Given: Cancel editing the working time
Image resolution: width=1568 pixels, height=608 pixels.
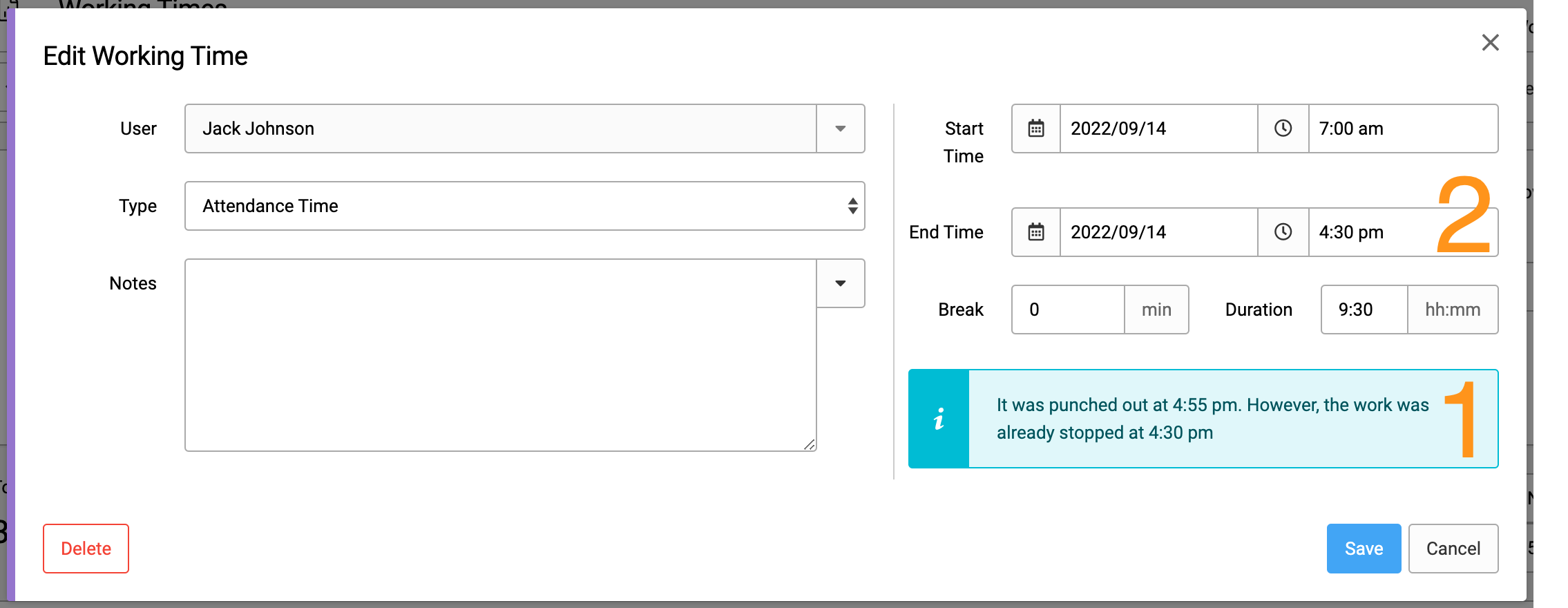Looking at the screenshot, I should pos(1453,549).
